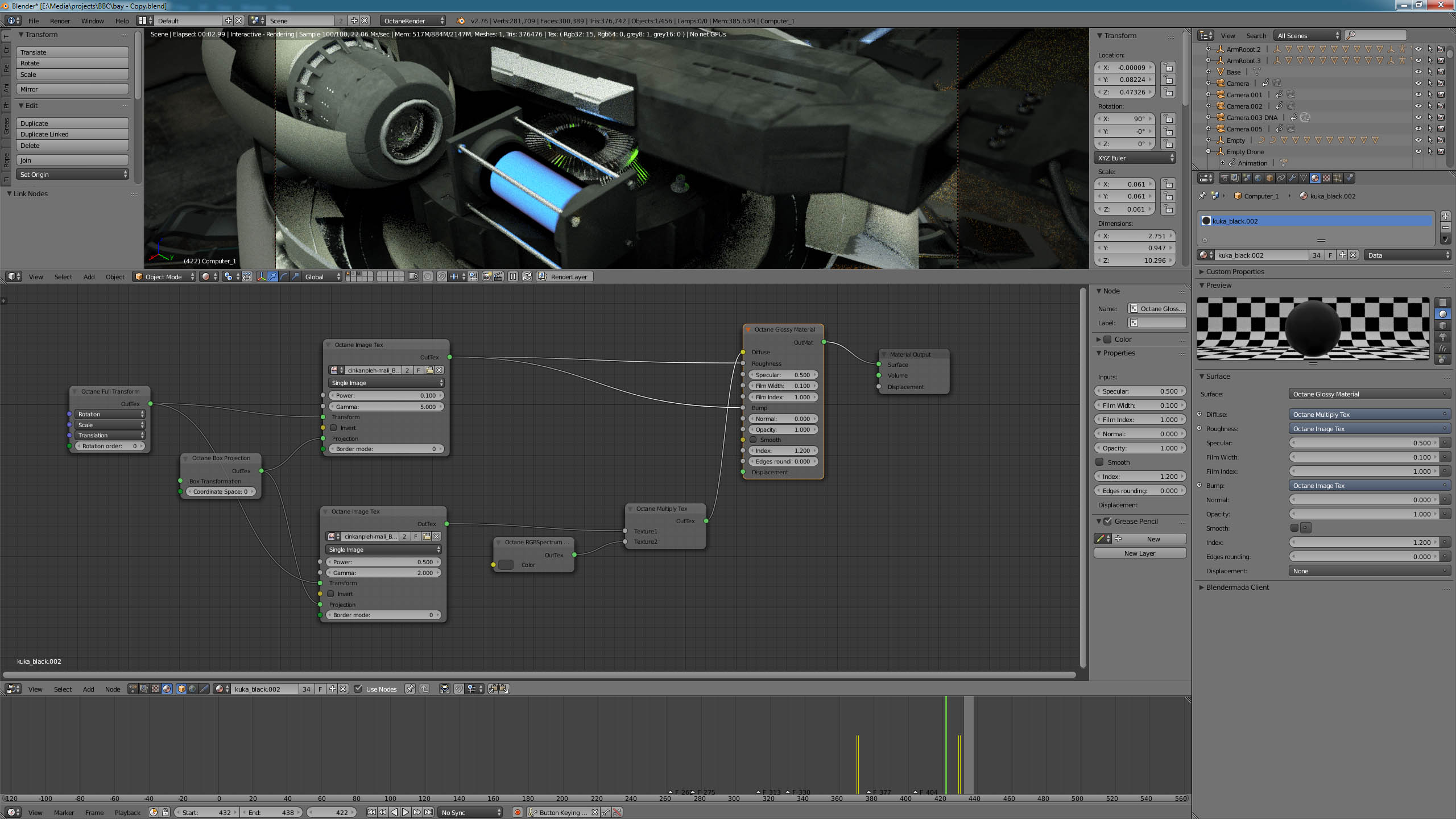Open the Modifiers wrench properties tab
1456x819 pixels.
pyautogui.click(x=1292, y=178)
